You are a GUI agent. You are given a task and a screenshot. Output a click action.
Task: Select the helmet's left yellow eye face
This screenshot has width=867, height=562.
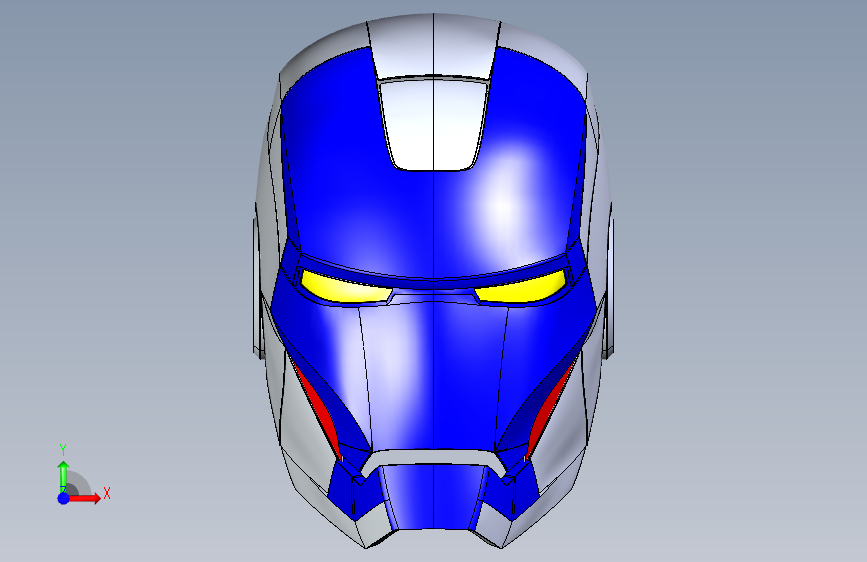point(344,288)
